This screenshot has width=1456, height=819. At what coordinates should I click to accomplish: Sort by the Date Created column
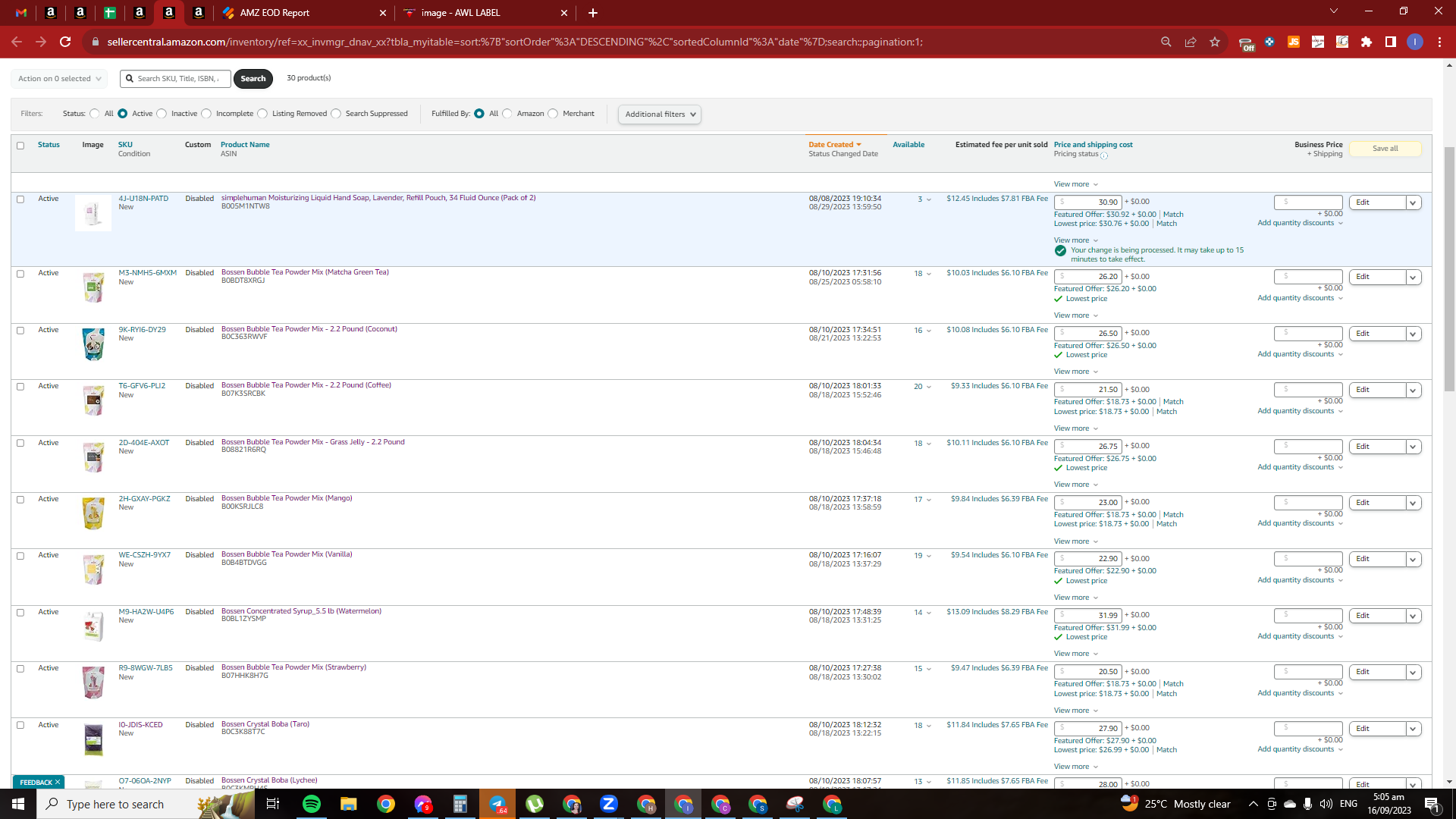(x=834, y=145)
